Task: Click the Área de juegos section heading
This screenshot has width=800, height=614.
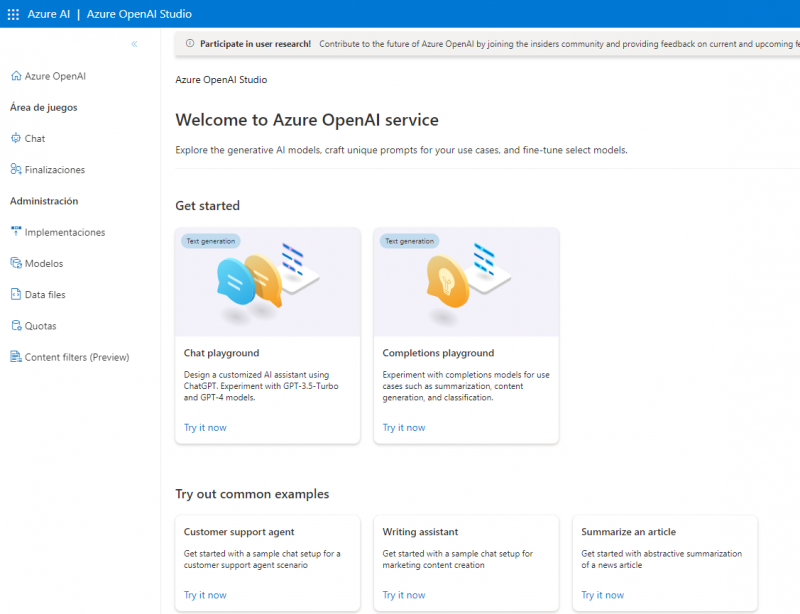Action: pyautogui.click(x=44, y=107)
